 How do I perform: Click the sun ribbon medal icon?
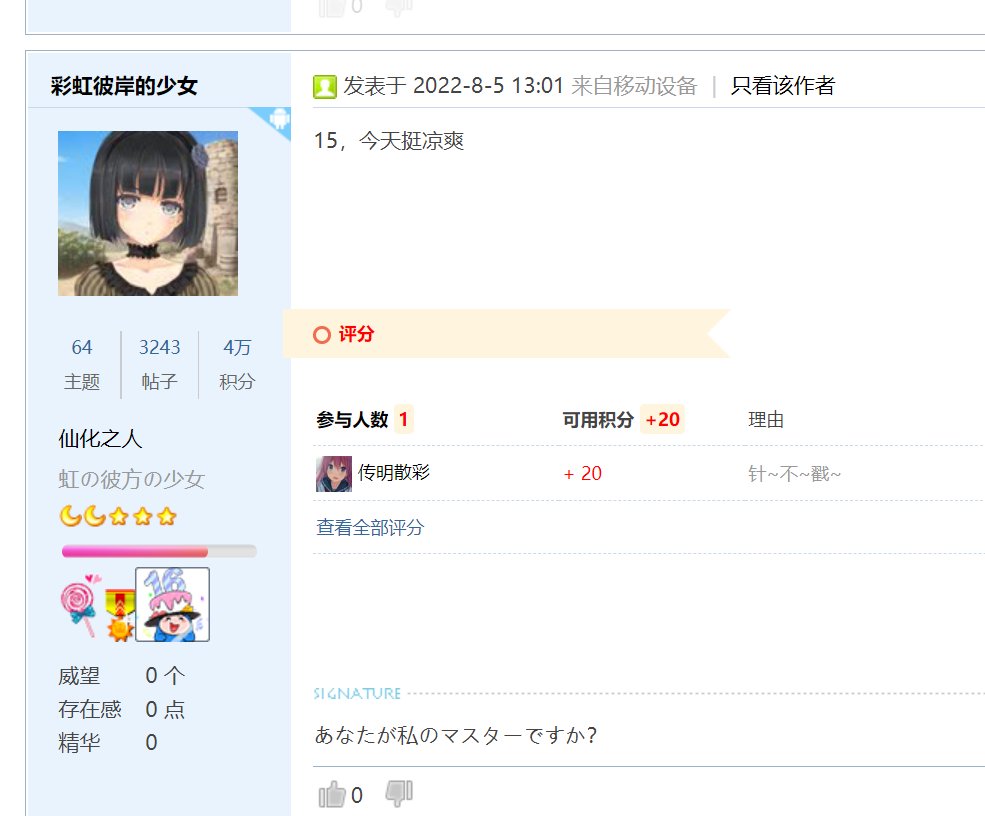[x=119, y=614]
